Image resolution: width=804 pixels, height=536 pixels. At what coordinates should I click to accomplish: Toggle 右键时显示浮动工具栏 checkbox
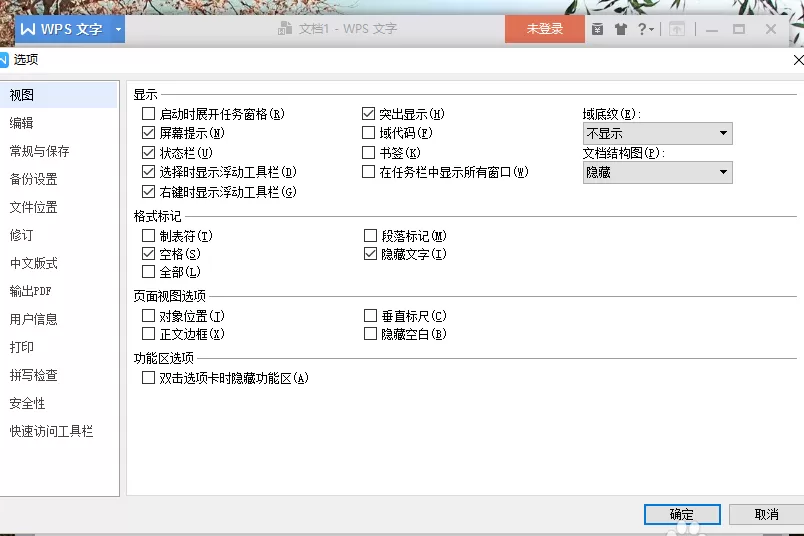pyautogui.click(x=148, y=192)
